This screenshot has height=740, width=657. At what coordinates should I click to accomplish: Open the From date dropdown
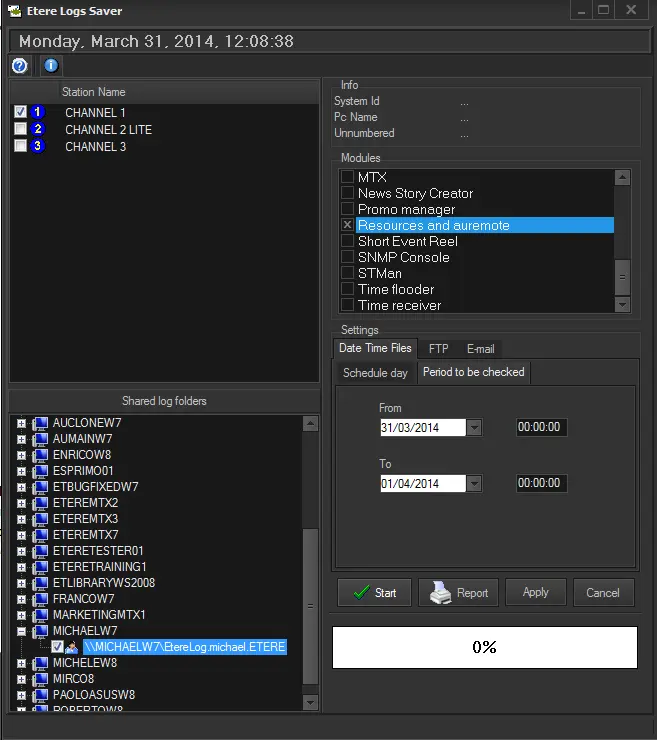pos(474,428)
